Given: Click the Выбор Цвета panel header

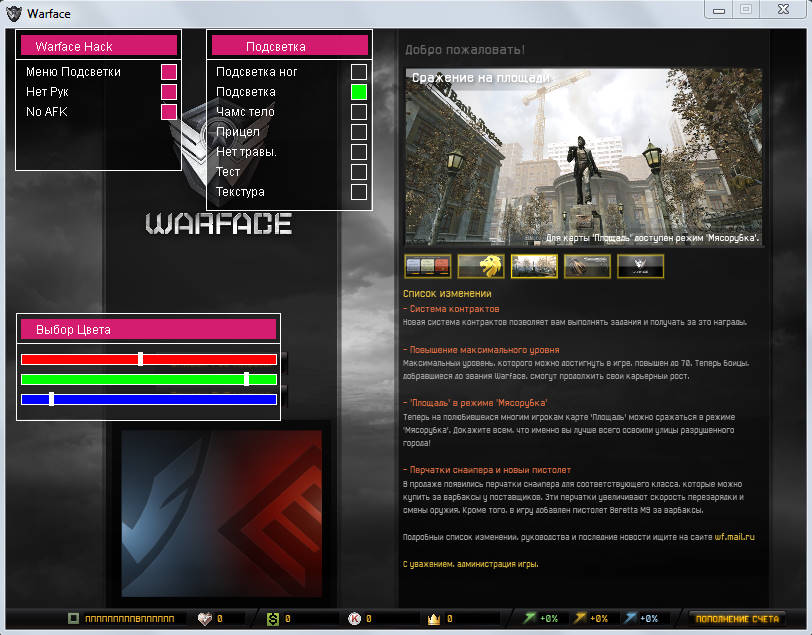Looking at the screenshot, I should pyautogui.click(x=148, y=329).
